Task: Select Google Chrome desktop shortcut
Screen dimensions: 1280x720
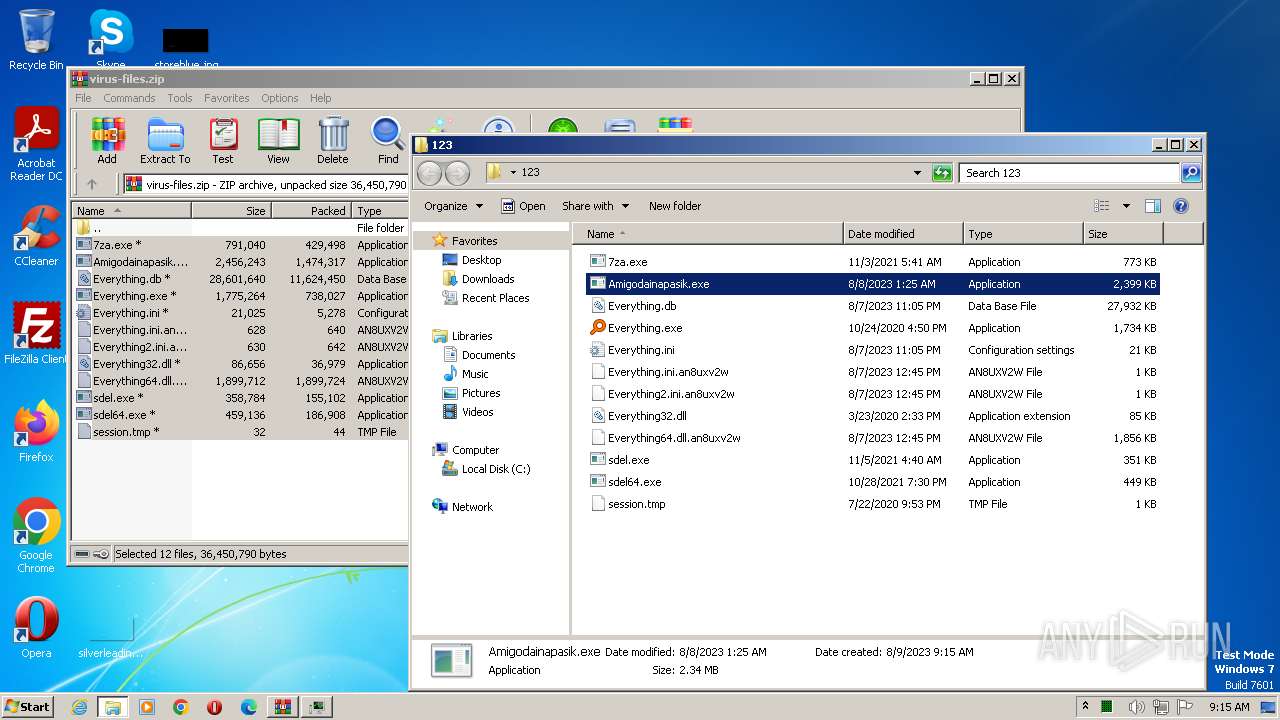Action: click(x=36, y=536)
